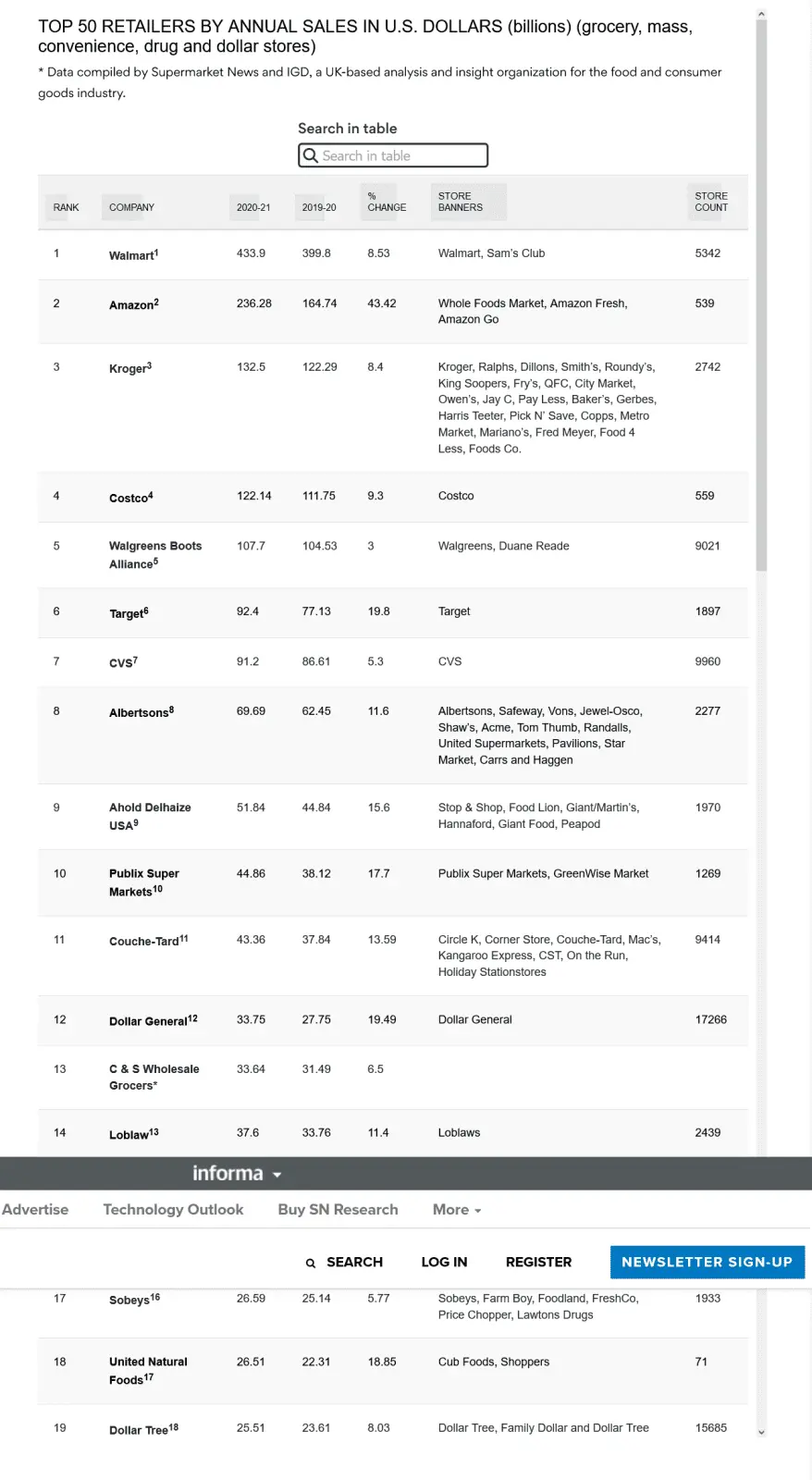This screenshot has width=812, height=1480.
Task: Sort by the 2020-21 sales column
Action: tap(253, 207)
